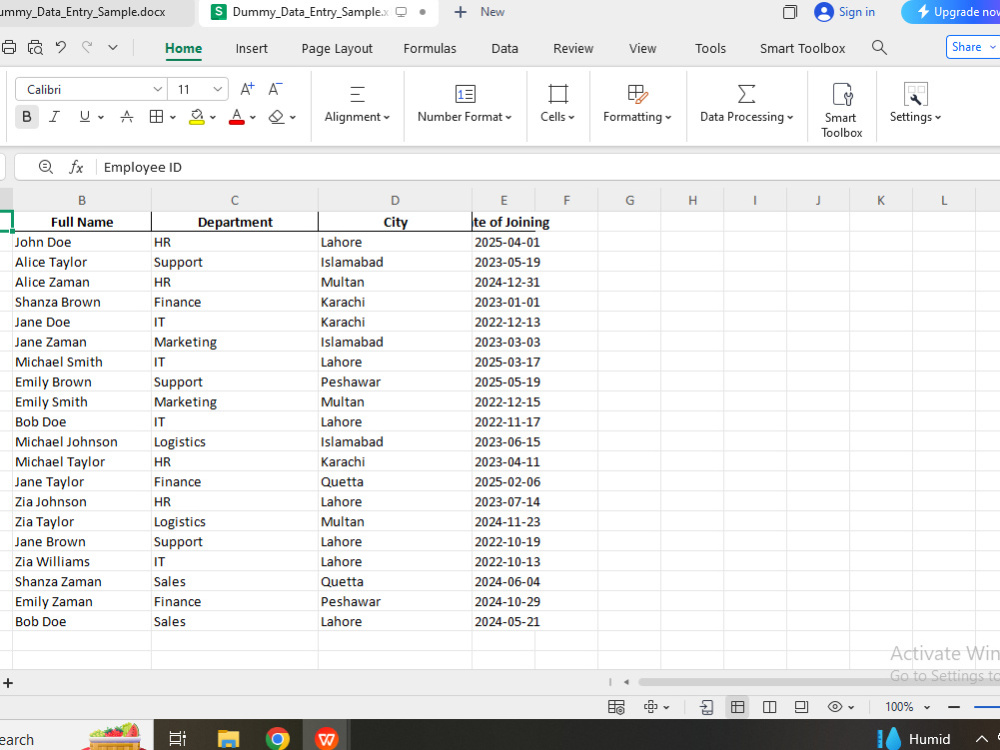Viewport: 1000px width, 750px height.
Task: Switch to the Home tab
Action: 184,48
